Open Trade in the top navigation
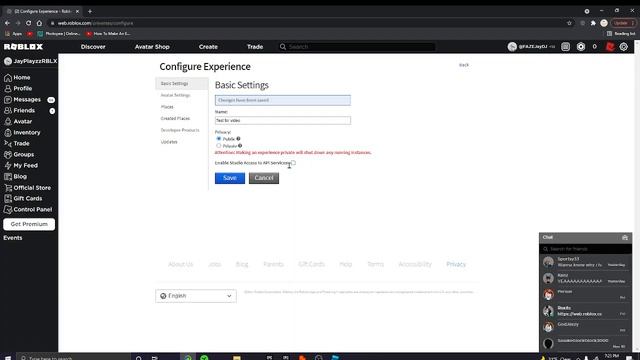This screenshot has height=360, width=640. pyautogui.click(x=255, y=47)
